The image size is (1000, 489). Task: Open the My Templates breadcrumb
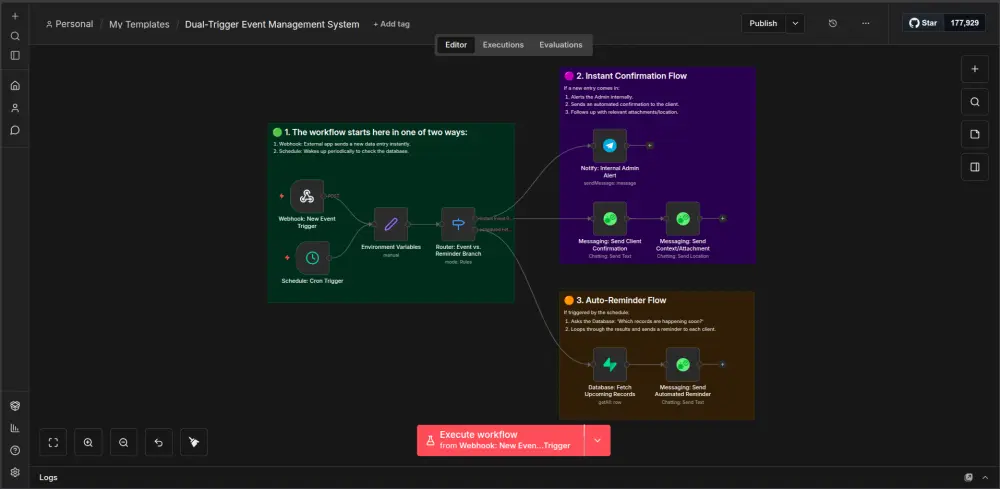pos(139,24)
